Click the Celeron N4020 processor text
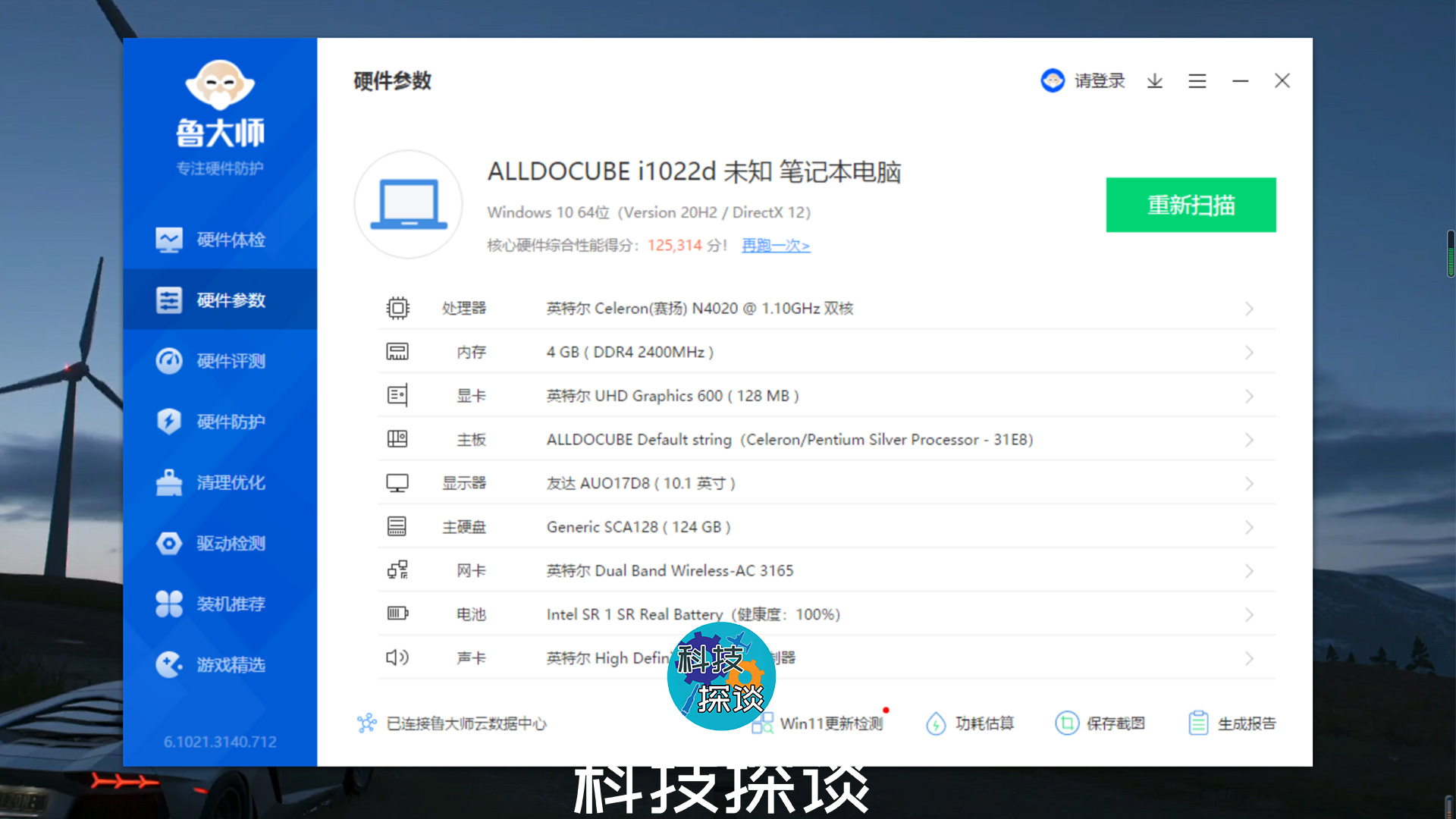Image resolution: width=1456 pixels, height=819 pixels. click(700, 308)
